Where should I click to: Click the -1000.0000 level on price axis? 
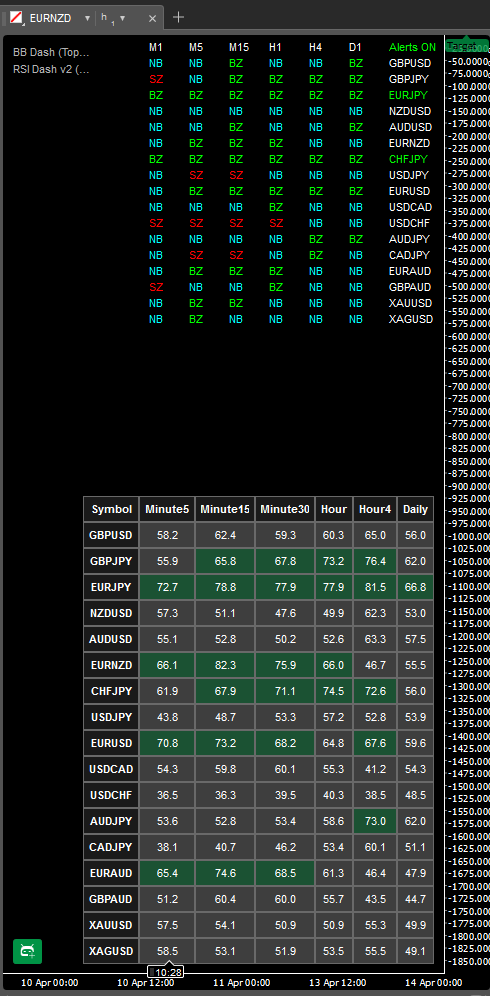469,537
